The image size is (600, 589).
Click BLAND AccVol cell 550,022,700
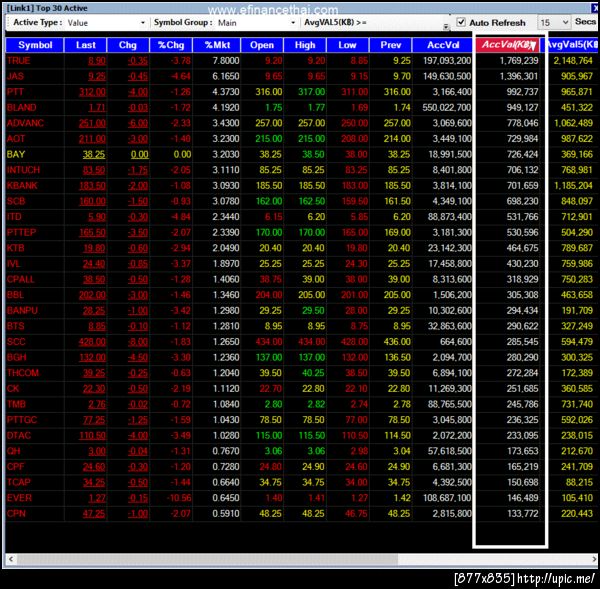[x=447, y=108]
